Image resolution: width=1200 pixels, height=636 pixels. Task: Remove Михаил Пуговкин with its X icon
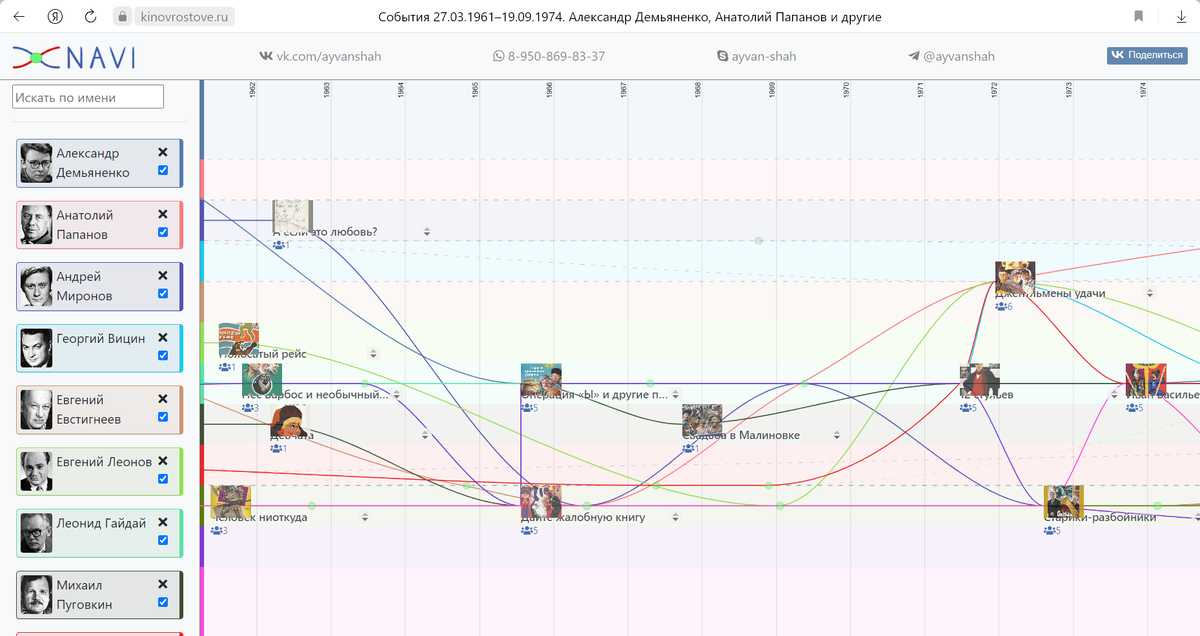[x=163, y=584]
